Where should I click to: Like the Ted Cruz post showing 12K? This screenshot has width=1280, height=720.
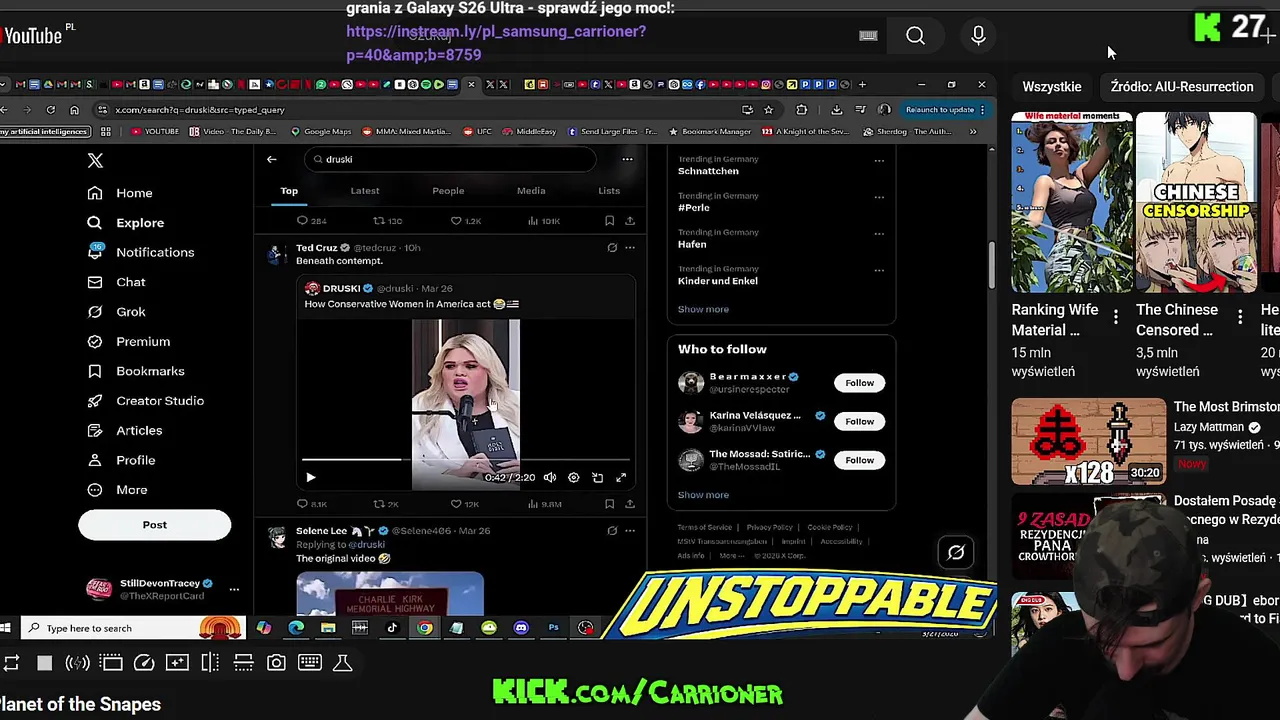click(x=456, y=504)
